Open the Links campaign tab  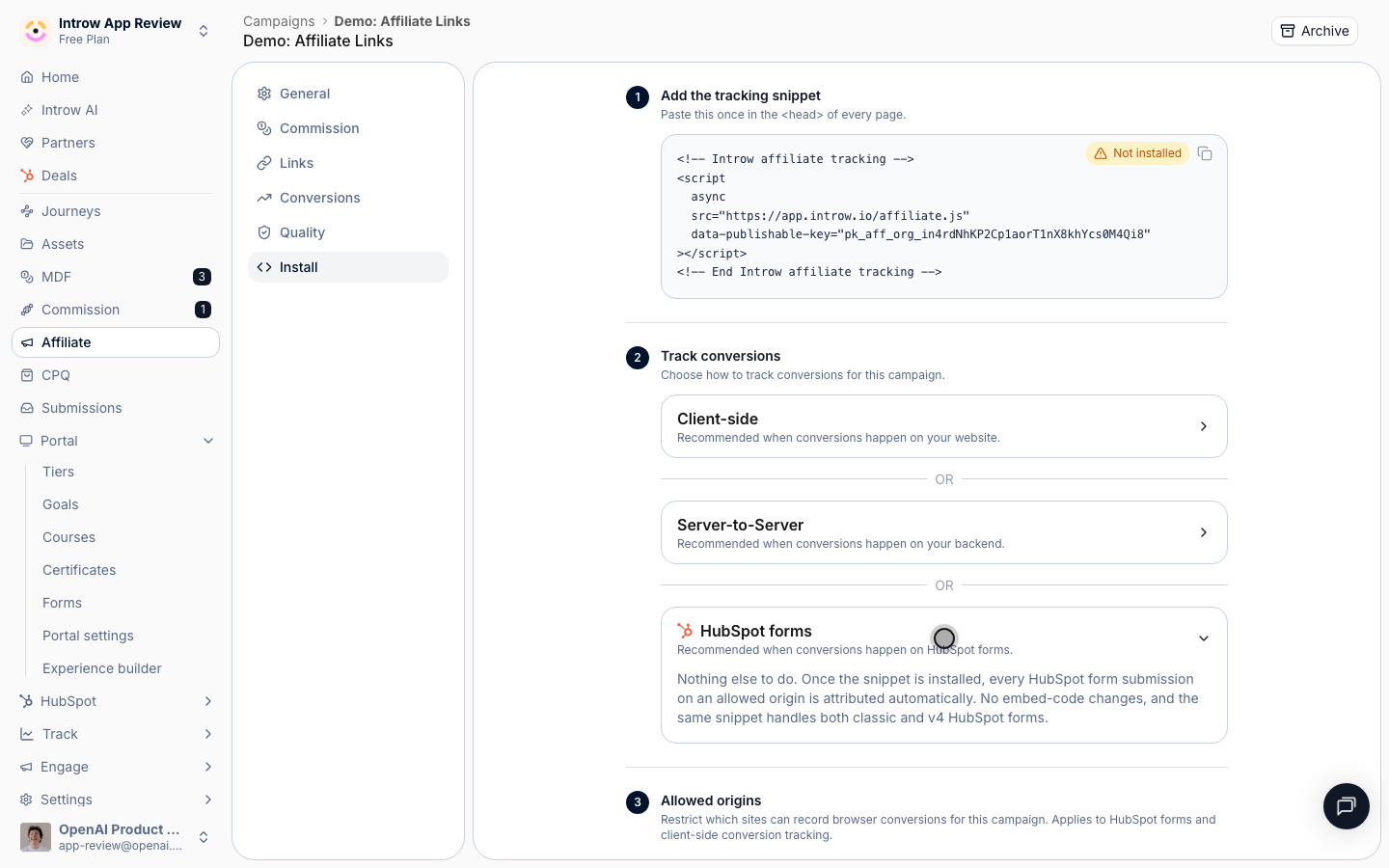pyautogui.click(x=348, y=163)
